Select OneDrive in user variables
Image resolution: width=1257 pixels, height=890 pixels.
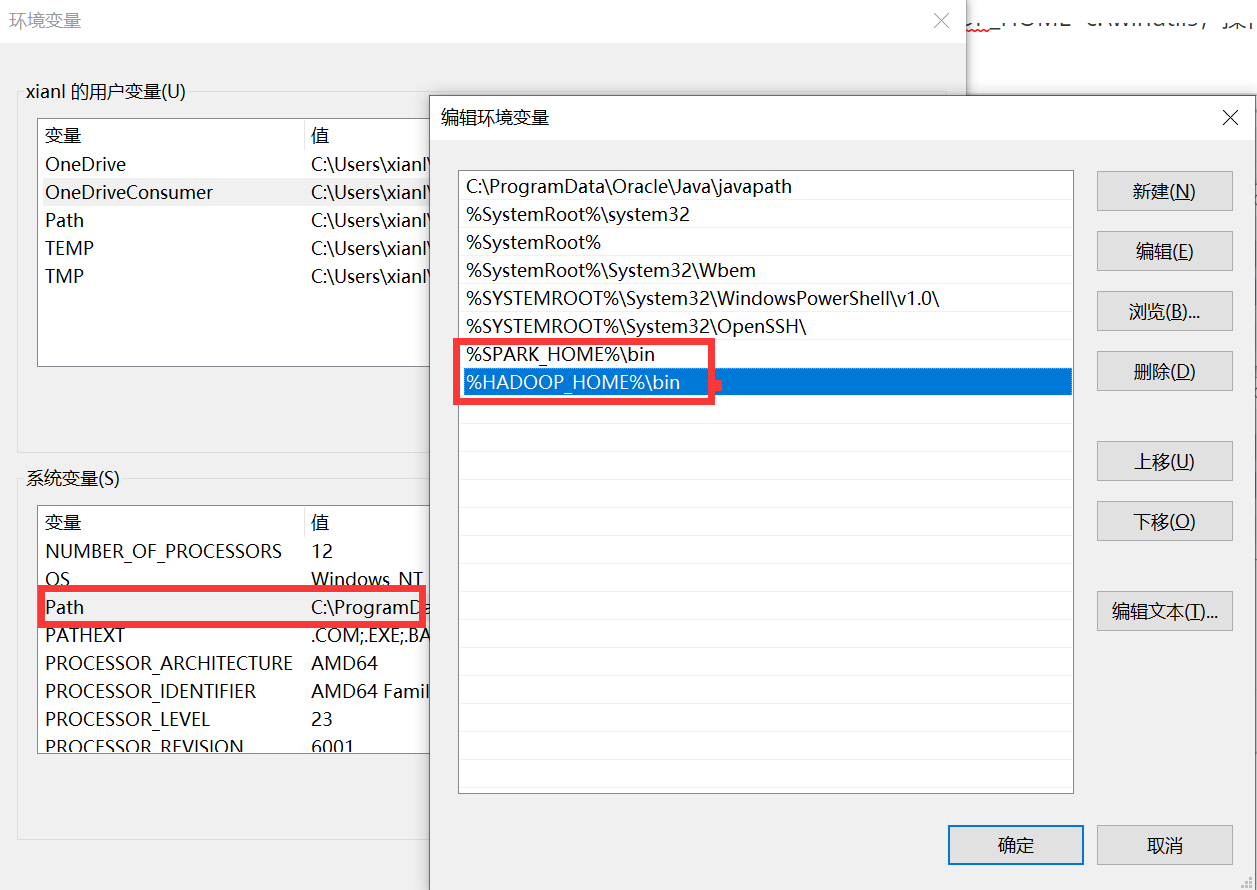tap(233, 164)
